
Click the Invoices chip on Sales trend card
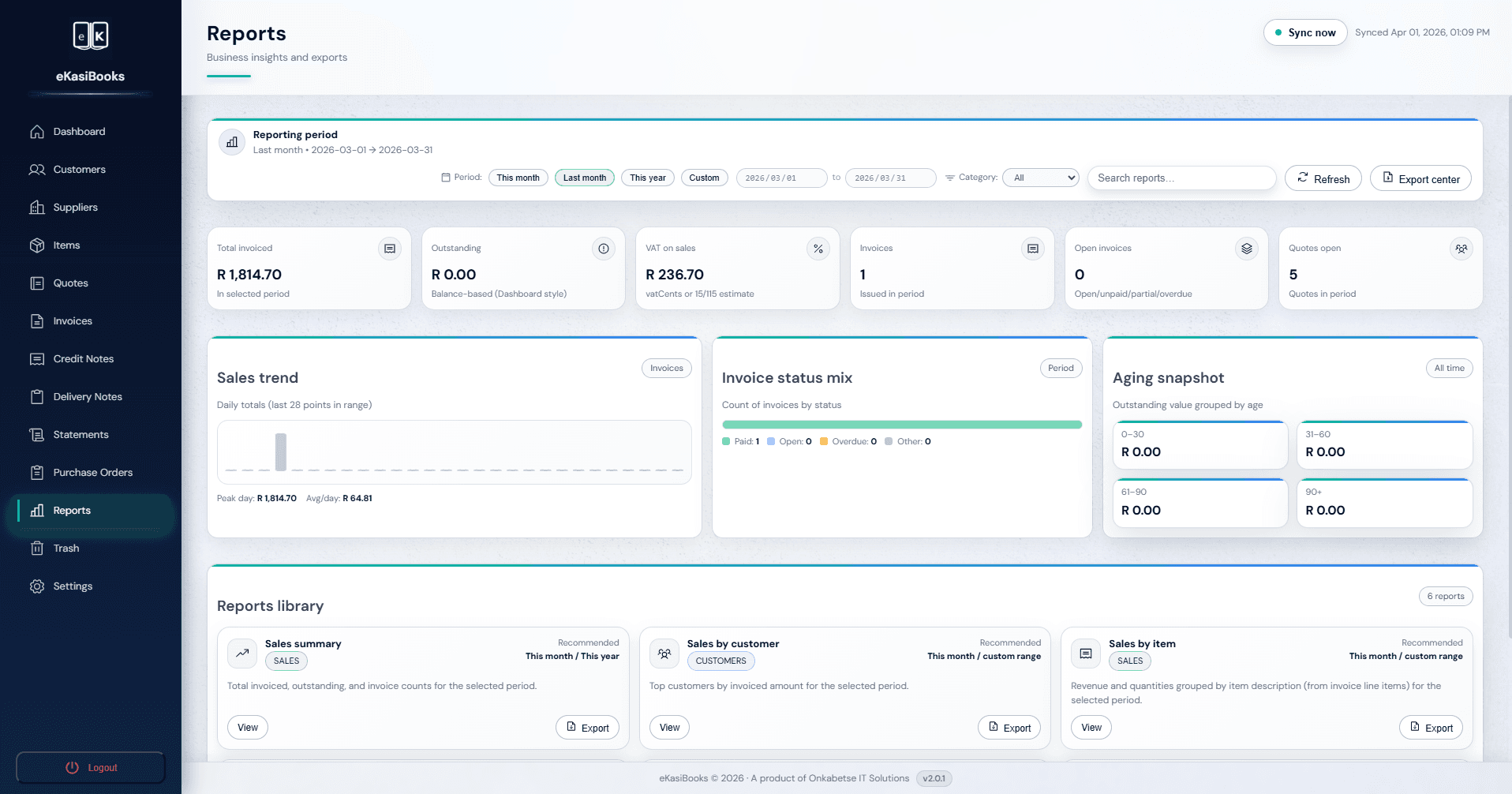[x=666, y=368]
